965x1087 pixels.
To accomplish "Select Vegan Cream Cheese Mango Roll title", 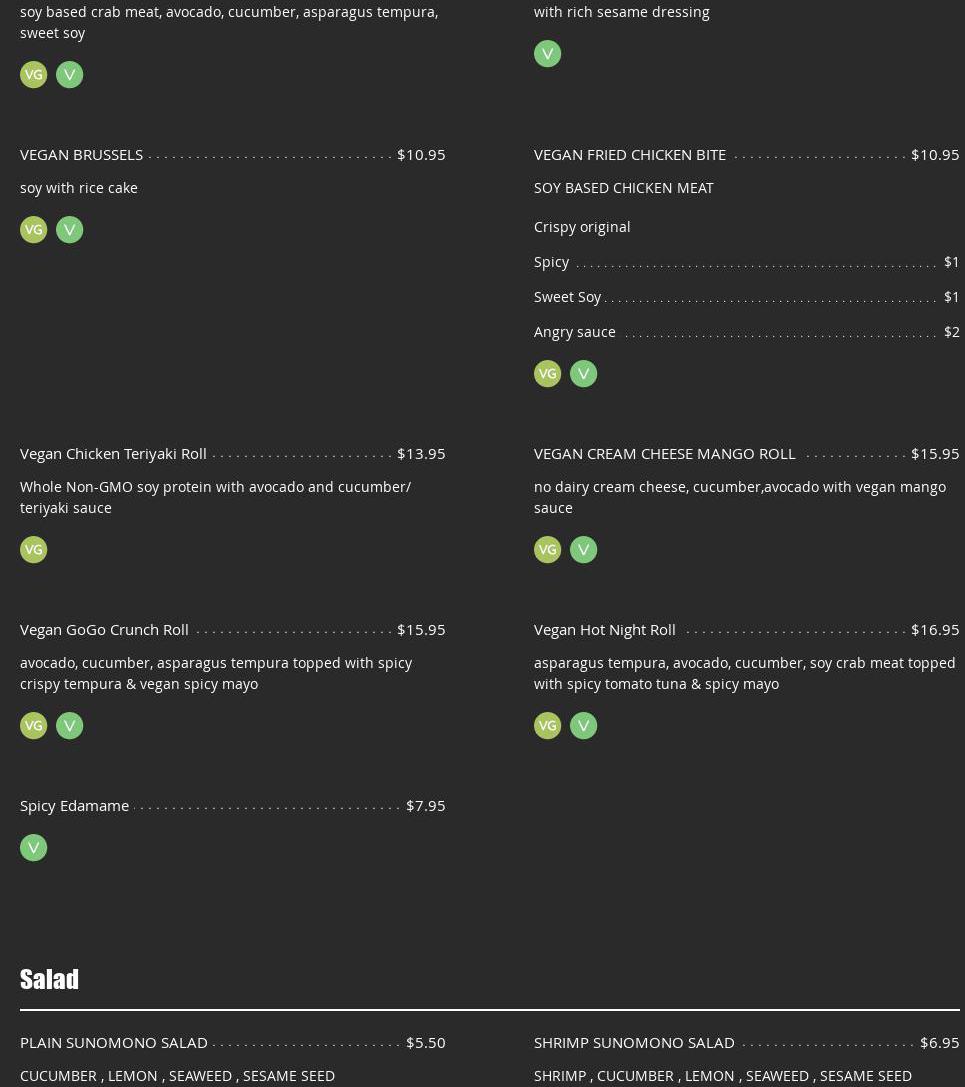I will (x=664, y=453).
